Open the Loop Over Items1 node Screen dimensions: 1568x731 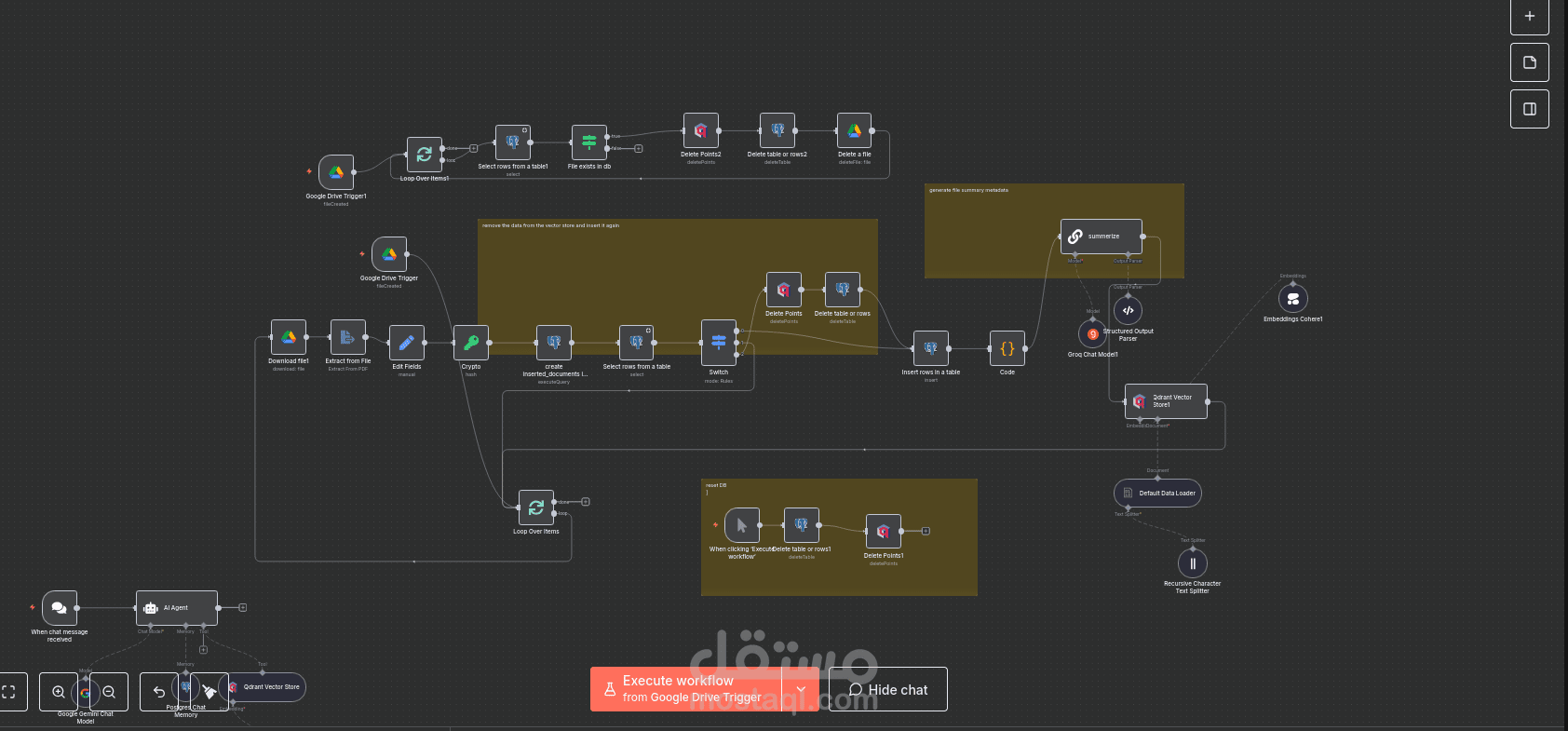[425, 155]
